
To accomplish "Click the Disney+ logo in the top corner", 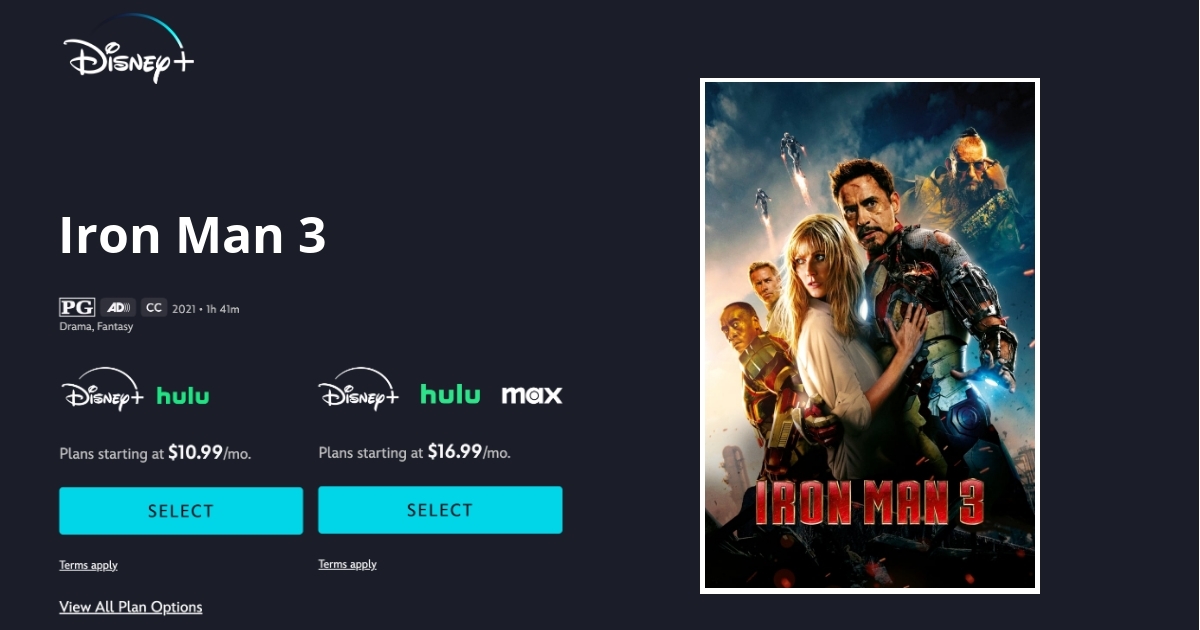I will (x=128, y=49).
